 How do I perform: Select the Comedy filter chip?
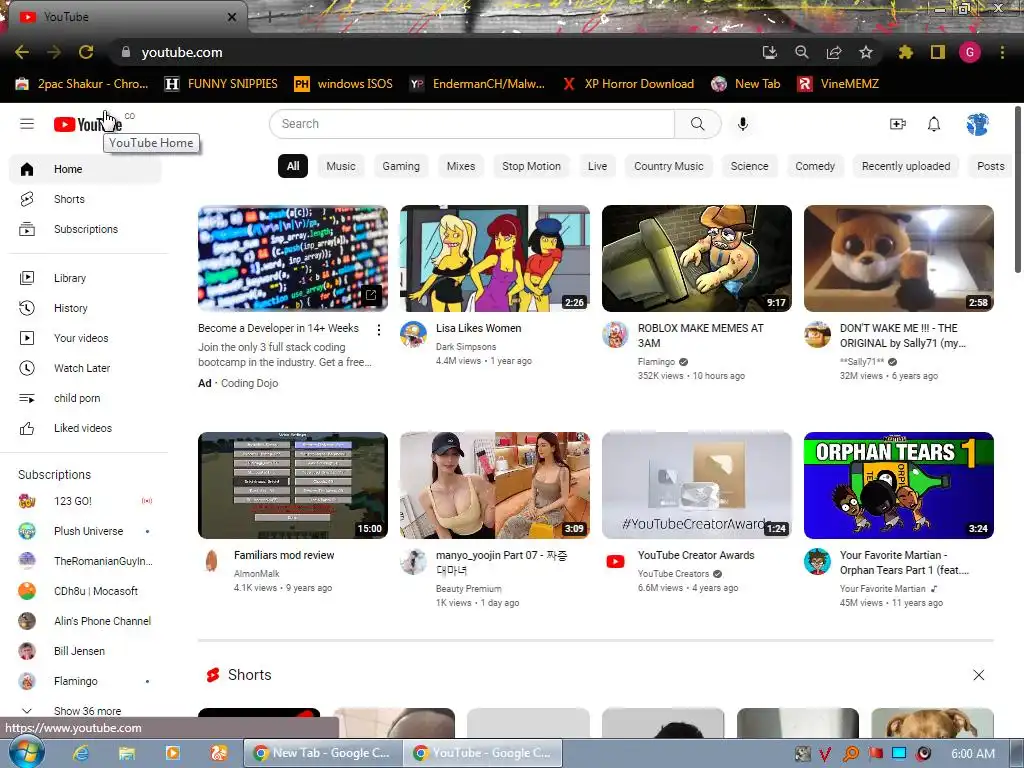pyautogui.click(x=815, y=166)
